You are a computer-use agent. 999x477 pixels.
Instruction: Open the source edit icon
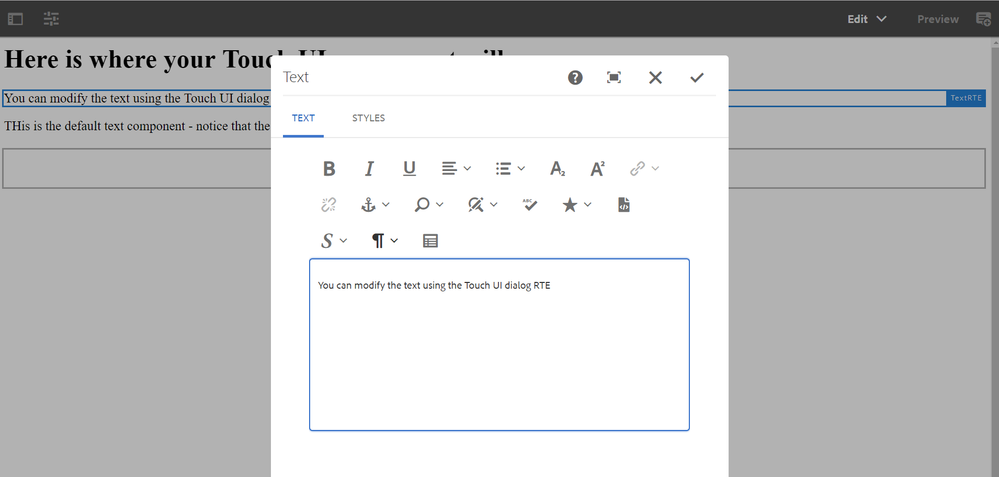click(624, 205)
